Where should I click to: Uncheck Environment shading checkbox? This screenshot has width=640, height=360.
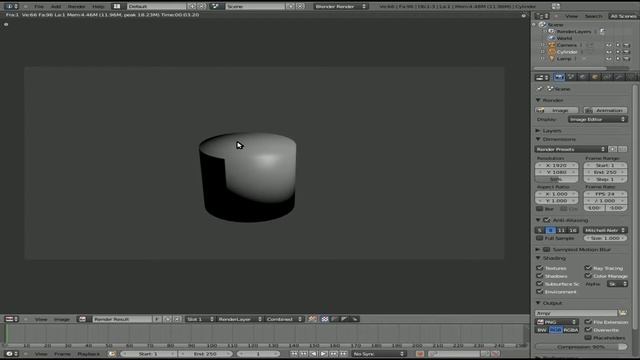click(539, 291)
